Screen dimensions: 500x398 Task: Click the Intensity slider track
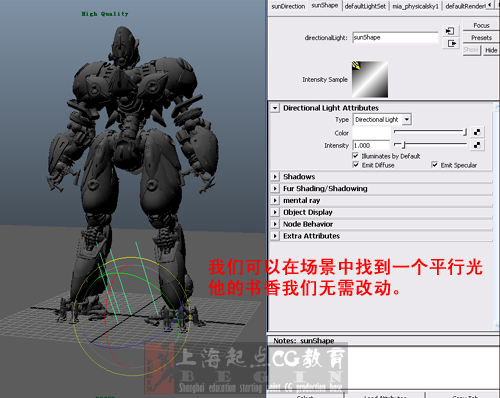pos(430,145)
